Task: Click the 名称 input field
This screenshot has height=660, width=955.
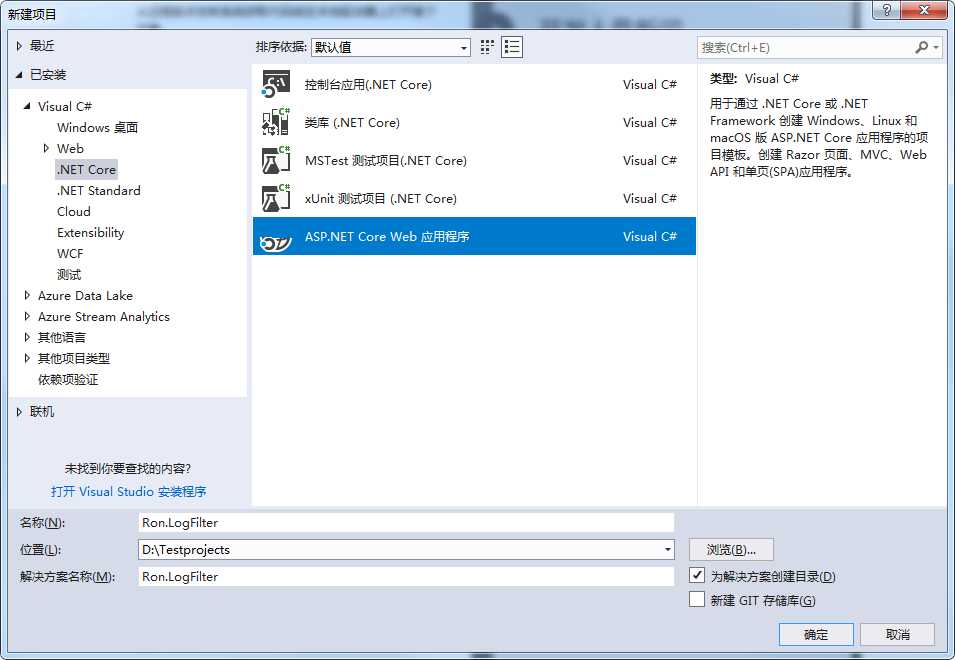Action: 406,522
